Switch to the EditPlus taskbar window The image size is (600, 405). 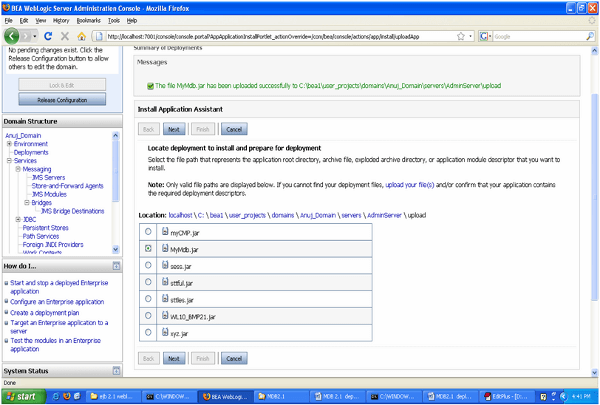pos(507,397)
